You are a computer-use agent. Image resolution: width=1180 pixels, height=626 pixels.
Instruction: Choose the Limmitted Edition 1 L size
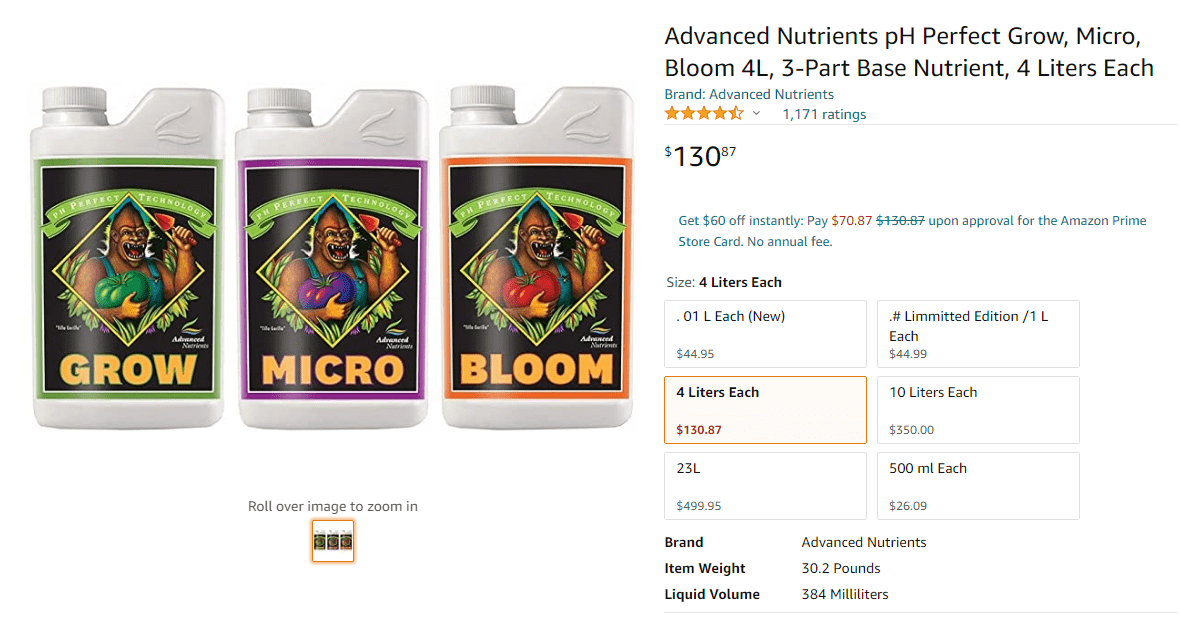[x=978, y=334]
